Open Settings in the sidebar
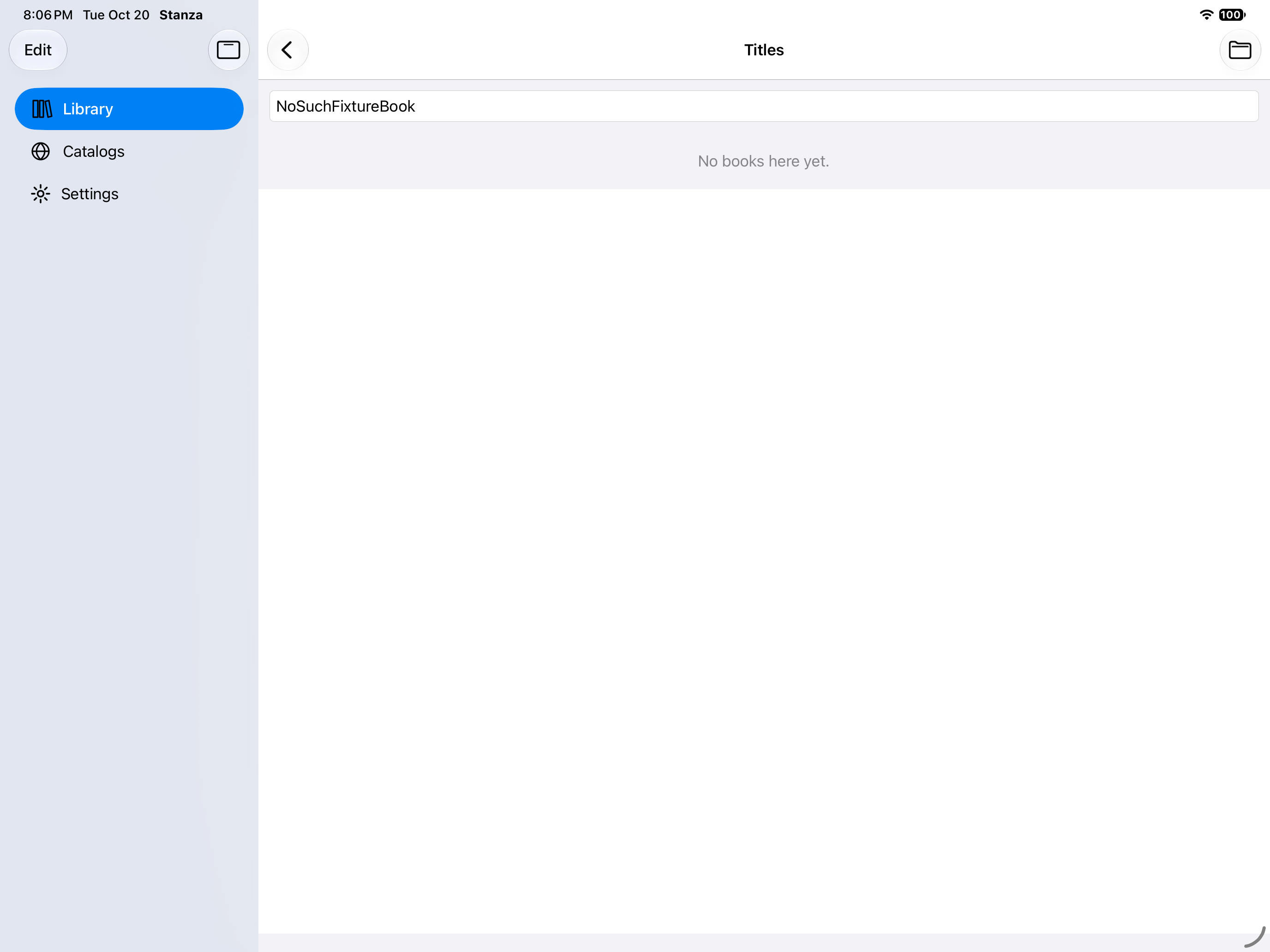Image resolution: width=1270 pixels, height=952 pixels. (x=129, y=194)
